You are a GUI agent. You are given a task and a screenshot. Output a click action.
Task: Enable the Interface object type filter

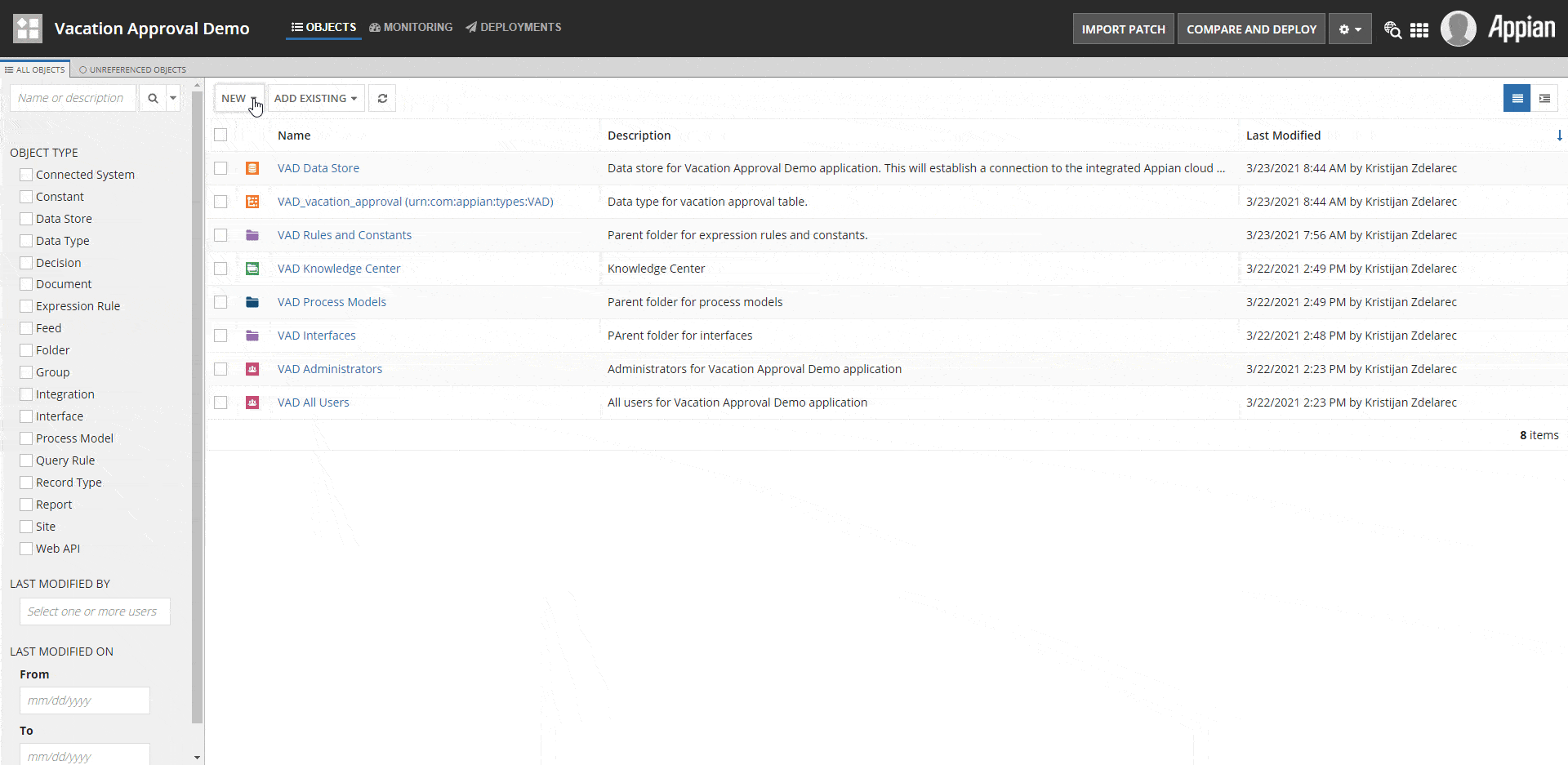click(x=25, y=416)
